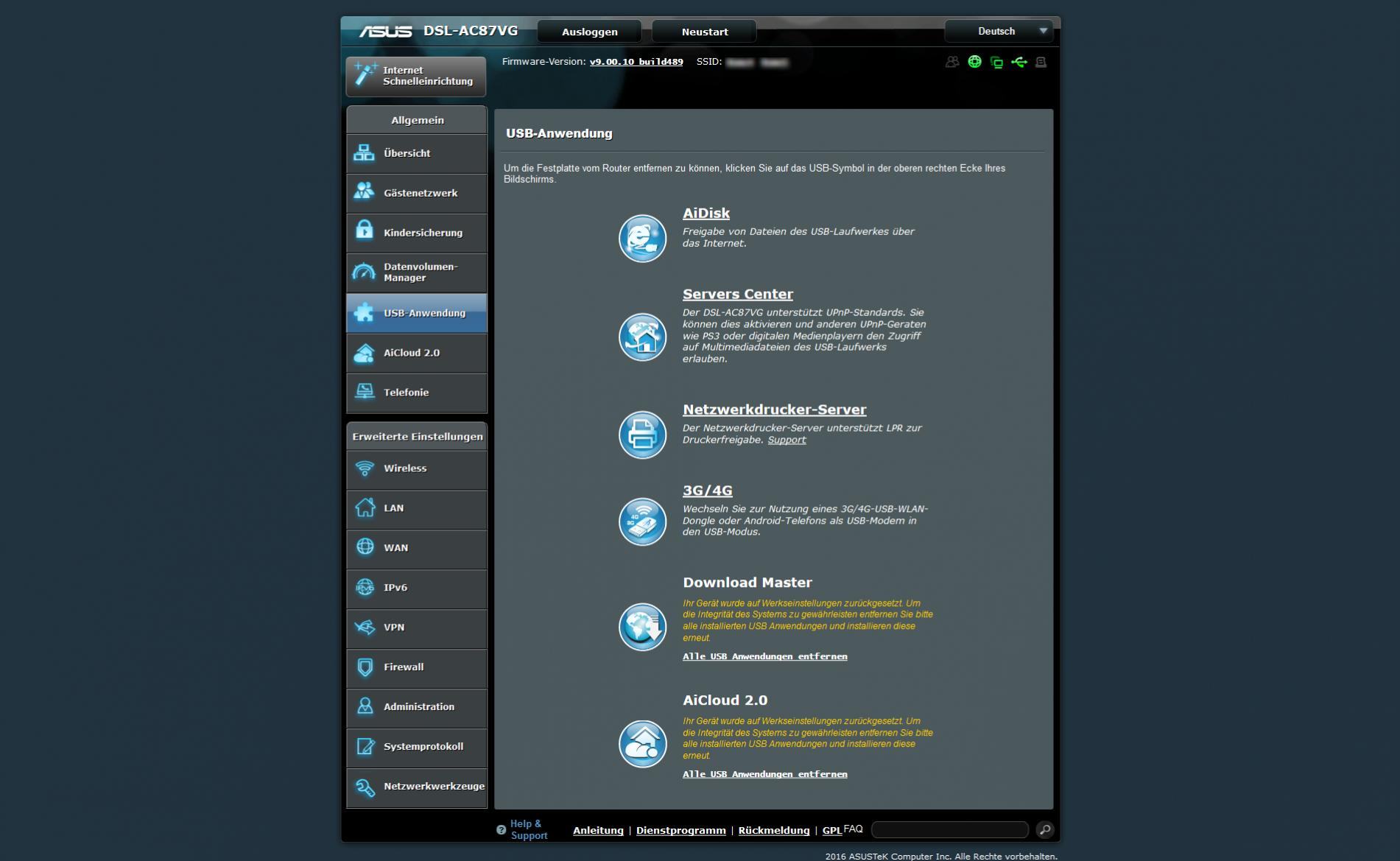The image size is (1400, 861).
Task: Click the Allgemein section header
Action: pyautogui.click(x=417, y=120)
